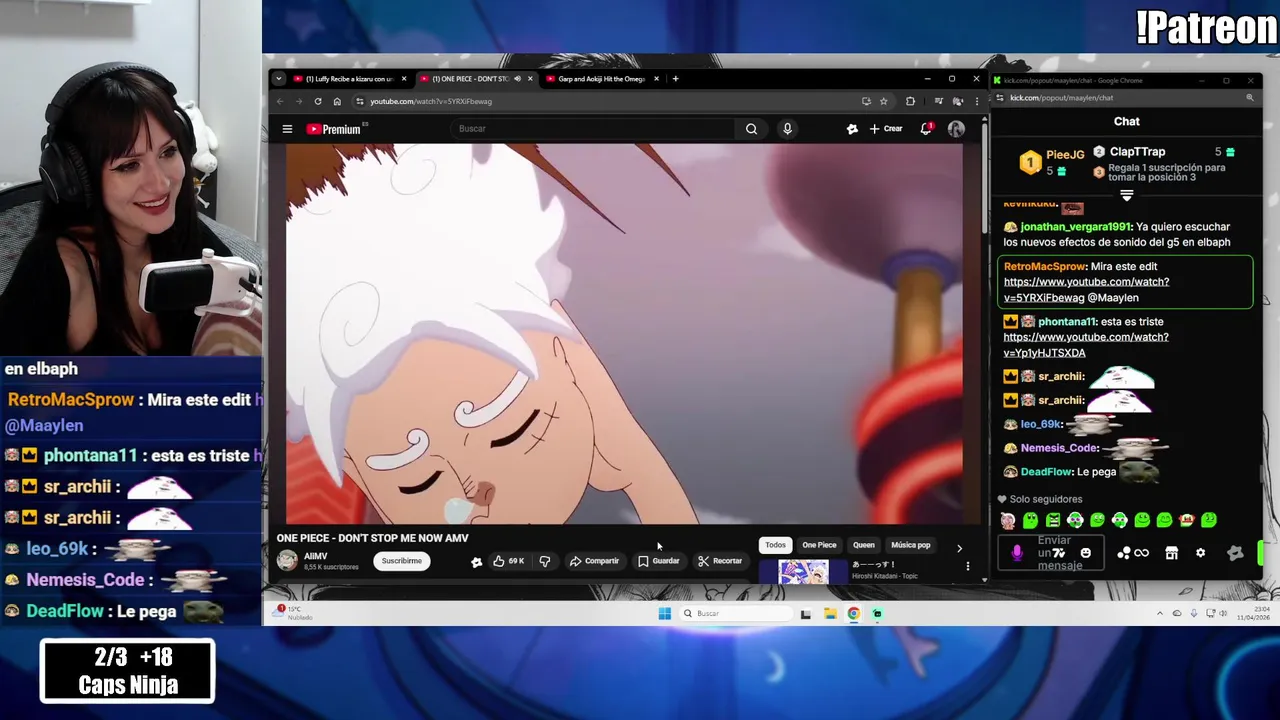This screenshot has width=1280, height=720.
Task: Select the One Piece filter chip
Action: click(x=819, y=545)
